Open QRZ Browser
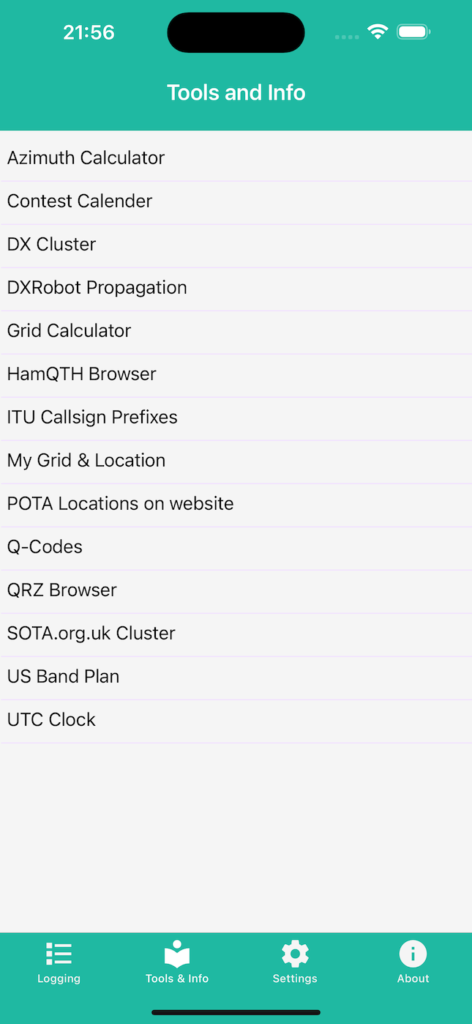Viewport: 472px width, 1024px height. [236, 590]
